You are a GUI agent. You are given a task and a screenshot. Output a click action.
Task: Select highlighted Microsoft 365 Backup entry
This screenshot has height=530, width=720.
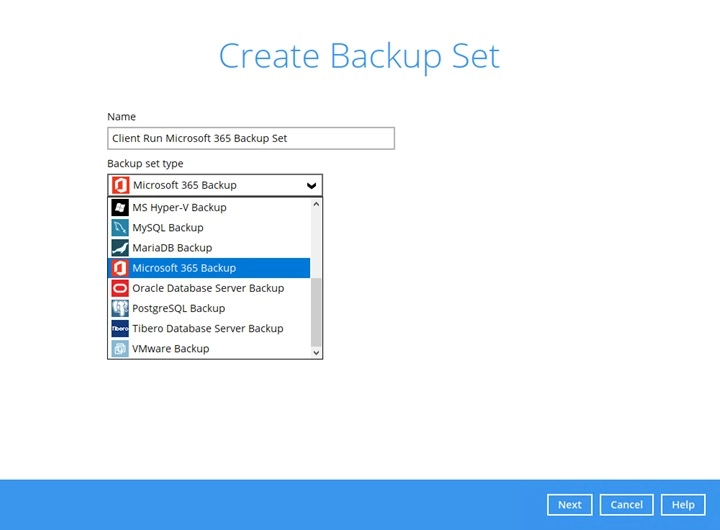click(x=209, y=268)
